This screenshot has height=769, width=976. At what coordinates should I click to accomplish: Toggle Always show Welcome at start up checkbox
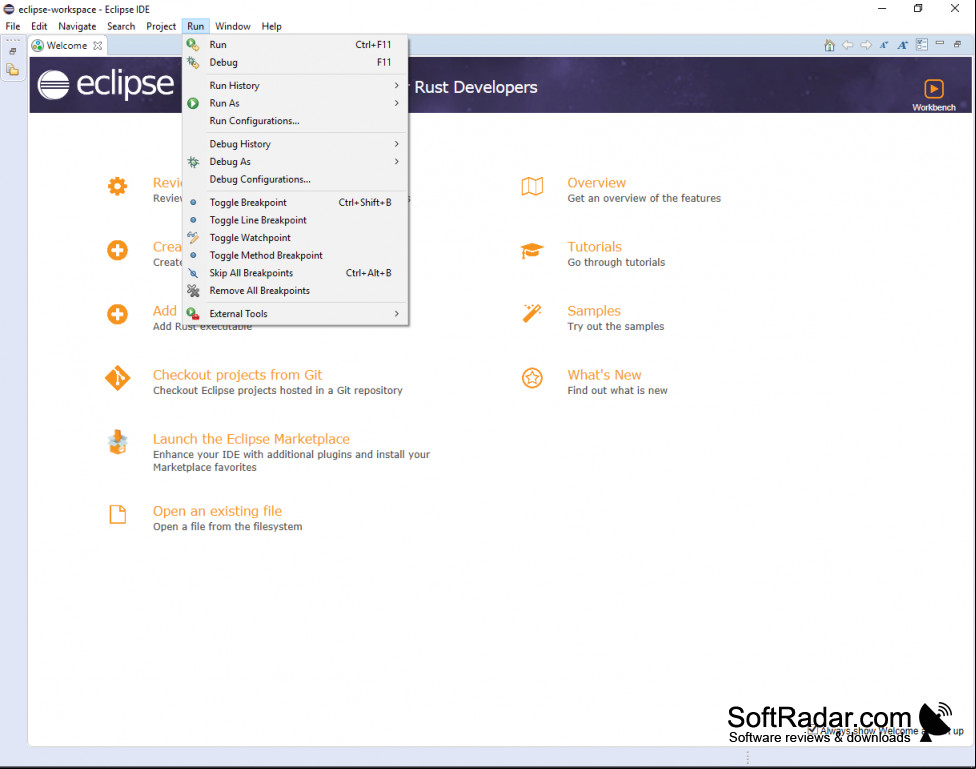point(812,730)
